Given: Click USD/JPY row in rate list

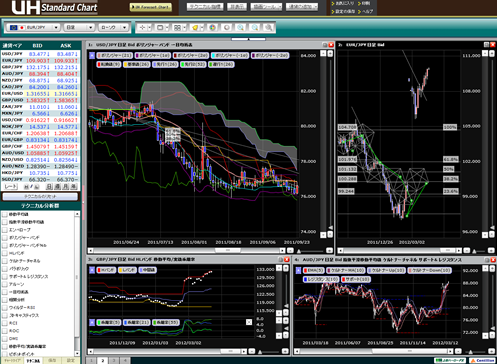Looking at the screenshot, I should (40, 54).
